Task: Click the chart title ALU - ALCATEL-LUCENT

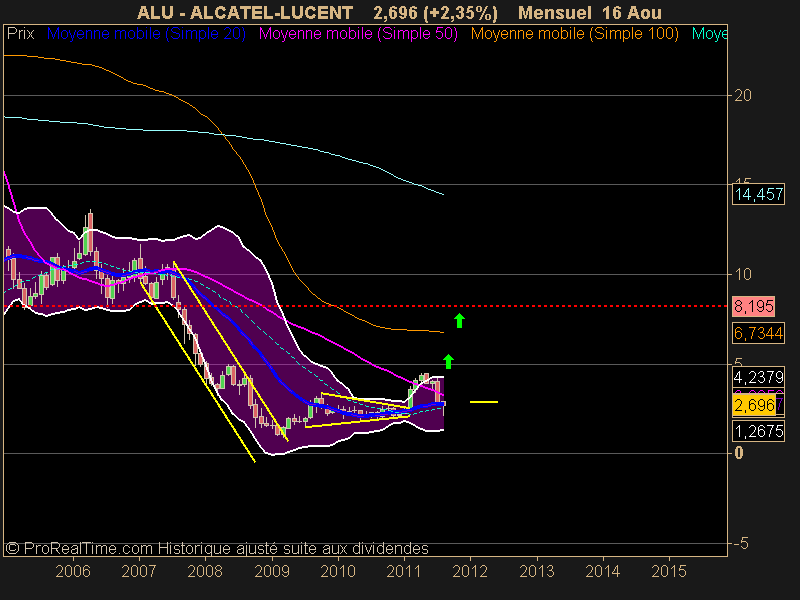Action: pos(245,12)
